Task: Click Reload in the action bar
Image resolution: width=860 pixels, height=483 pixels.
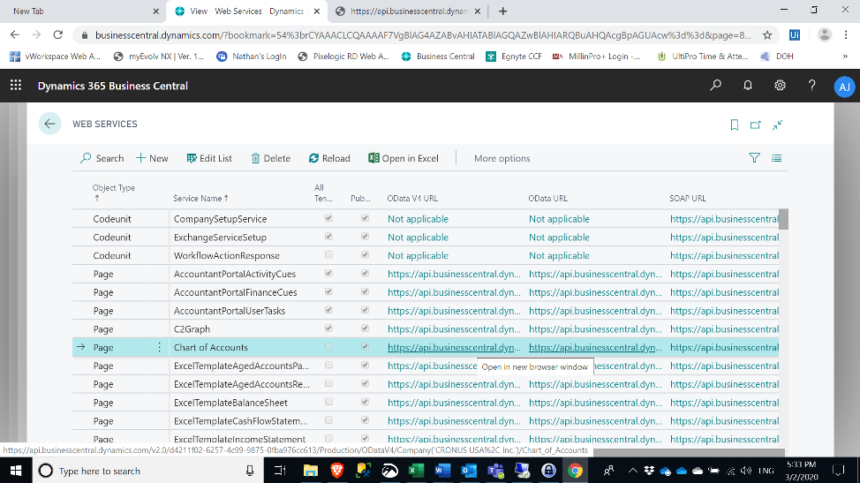Action: coord(329,158)
